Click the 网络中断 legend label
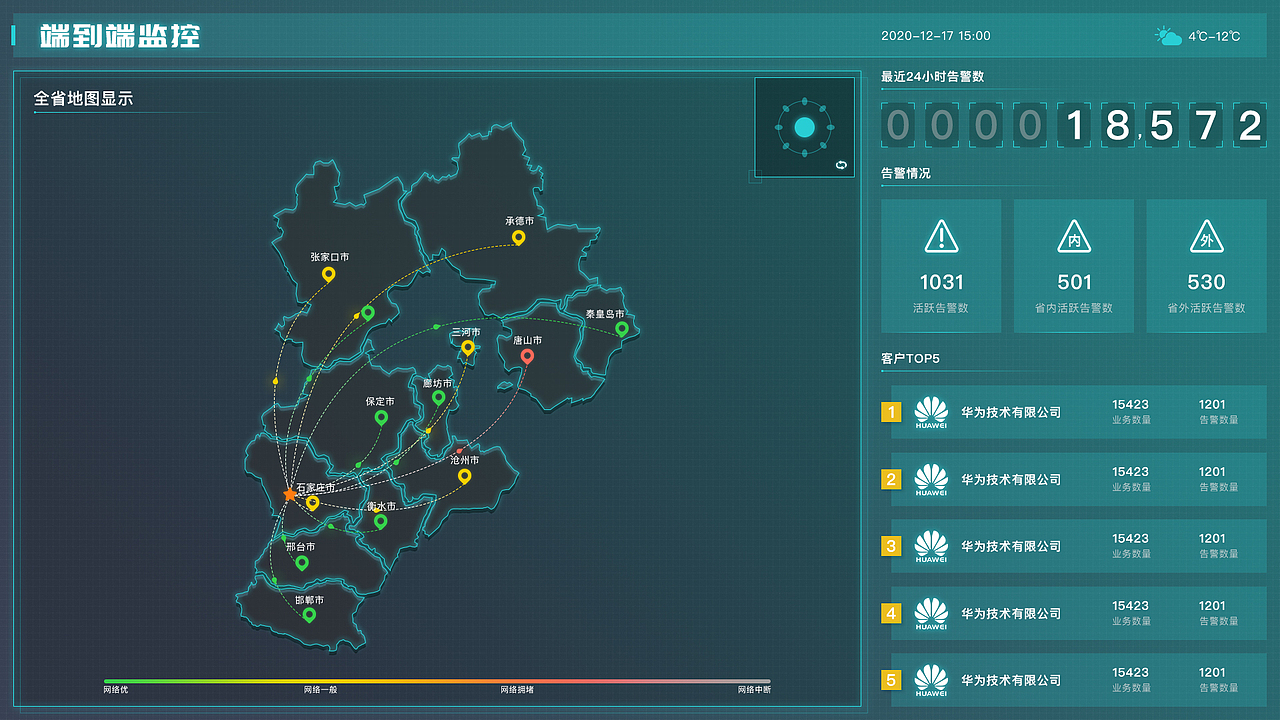1280x720 pixels. [754, 690]
